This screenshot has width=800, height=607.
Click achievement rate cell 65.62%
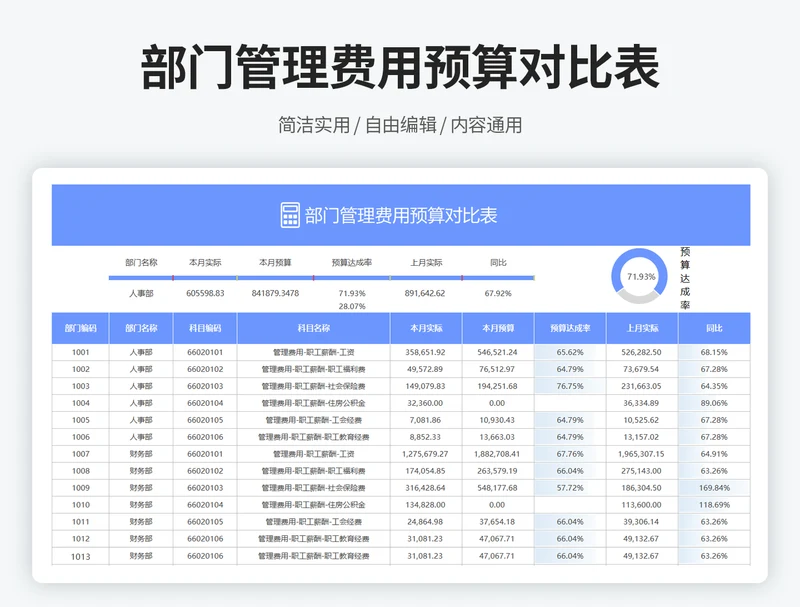(570, 352)
